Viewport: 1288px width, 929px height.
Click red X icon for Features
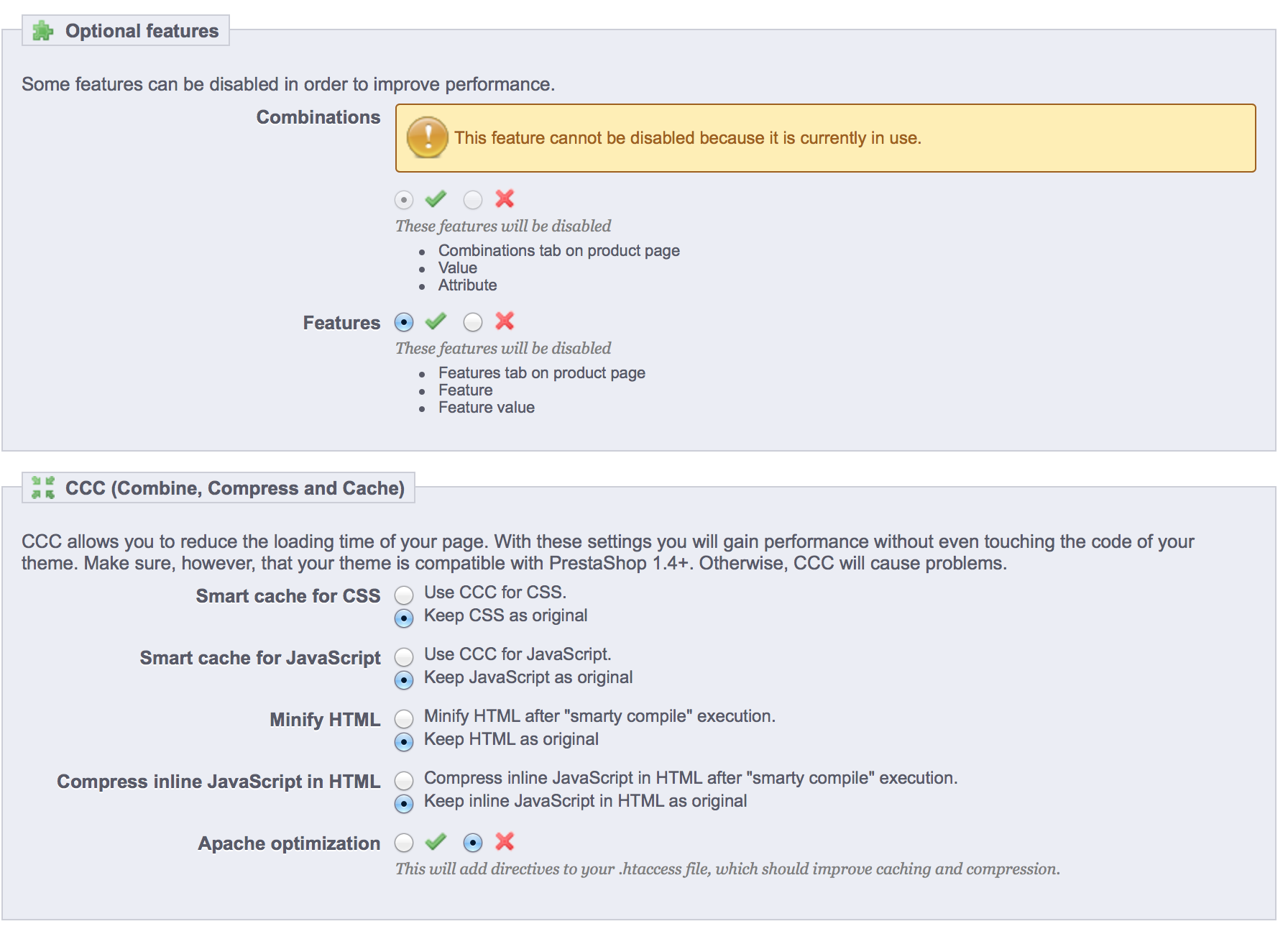coord(505,321)
